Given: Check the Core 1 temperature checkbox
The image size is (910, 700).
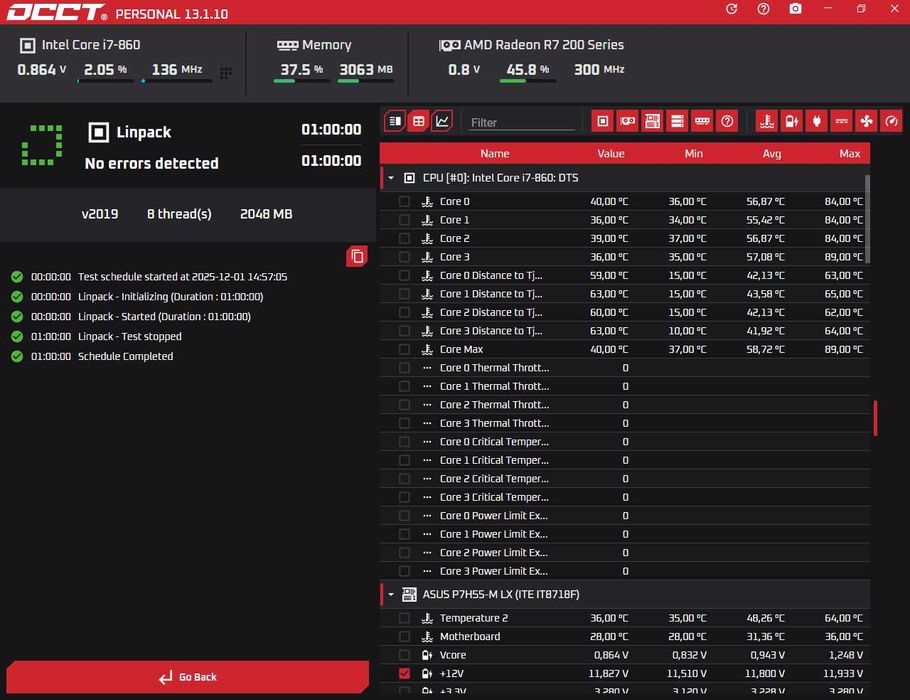Looking at the screenshot, I should click(404, 220).
